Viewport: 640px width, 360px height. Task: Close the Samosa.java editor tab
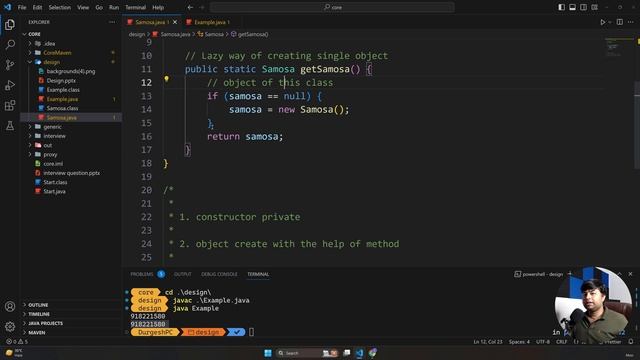coord(175,22)
